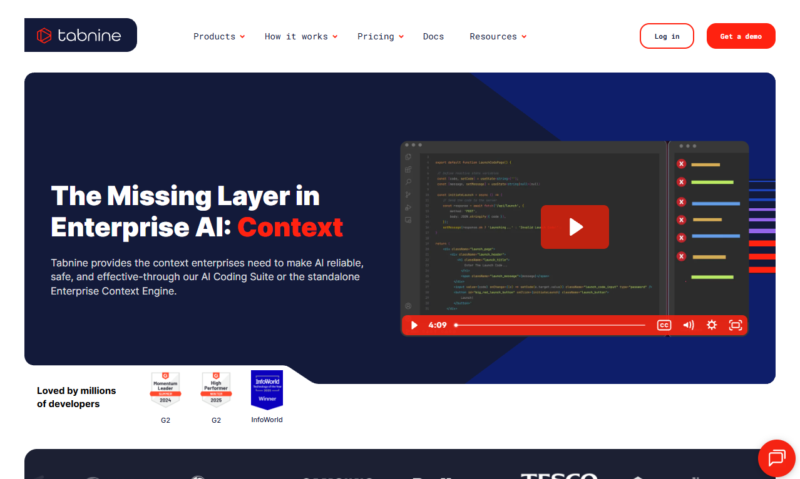The image size is (800, 479).
Task: Click the Log in button
Action: point(667,36)
